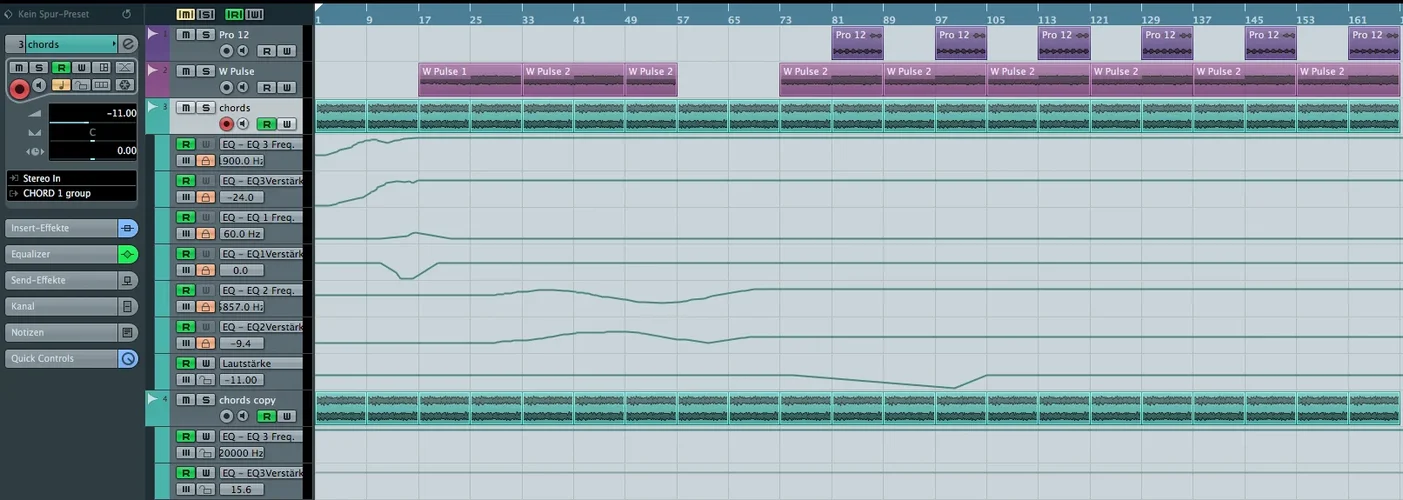Toggle Mute in the inspector for chords
Screen dimensions: 1403x500
(x=18, y=68)
